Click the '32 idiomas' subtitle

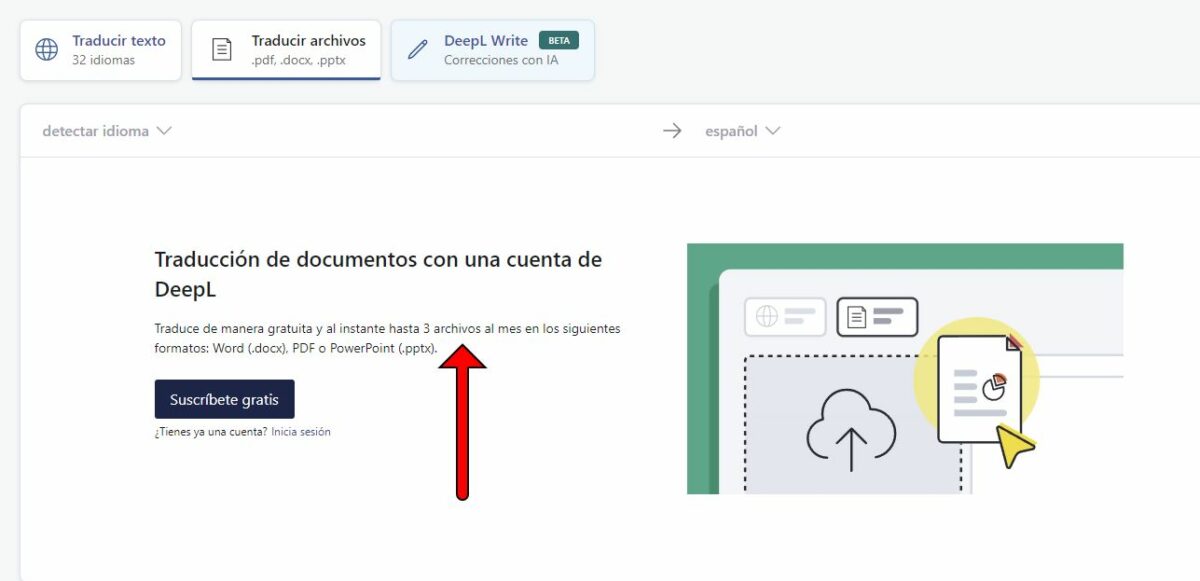tap(103, 60)
